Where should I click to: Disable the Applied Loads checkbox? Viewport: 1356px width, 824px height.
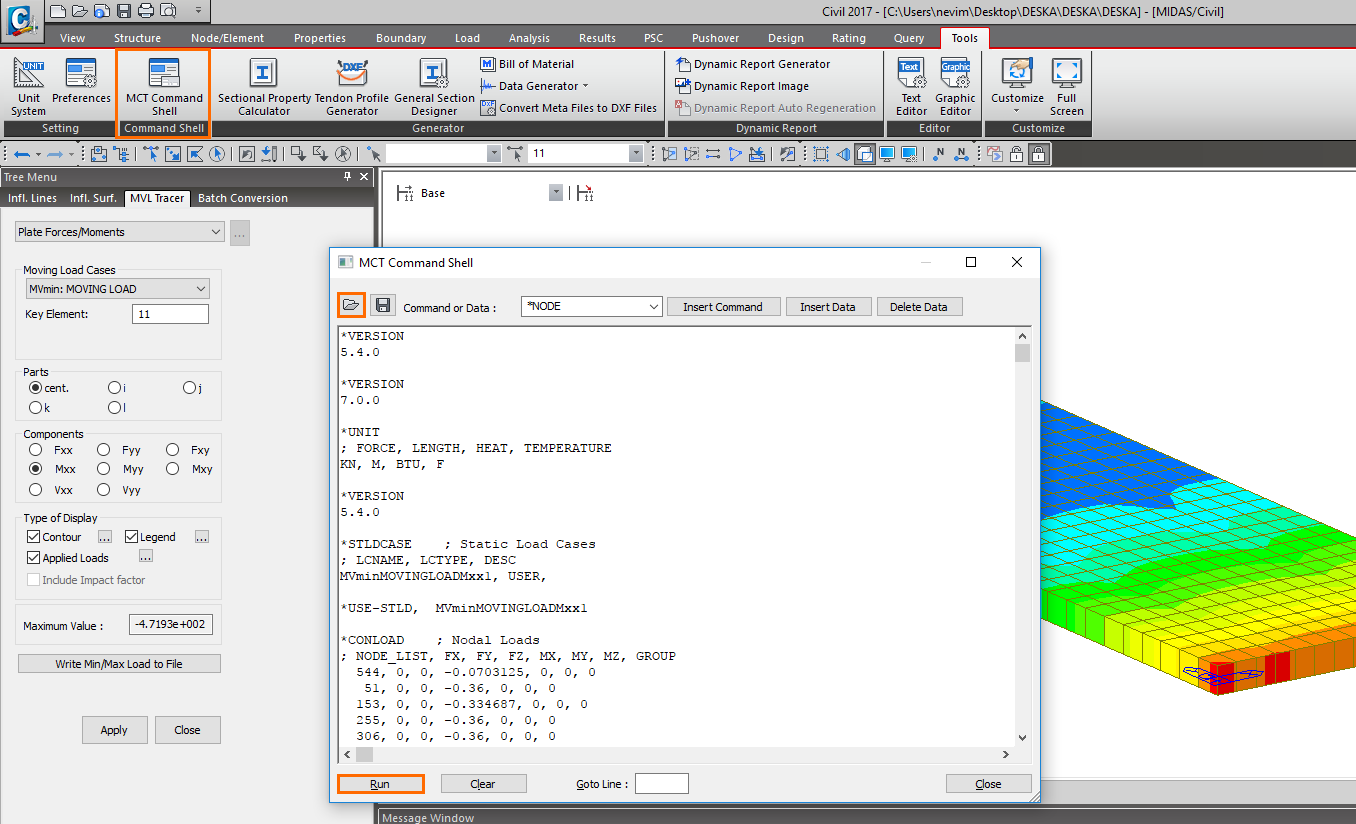34,558
